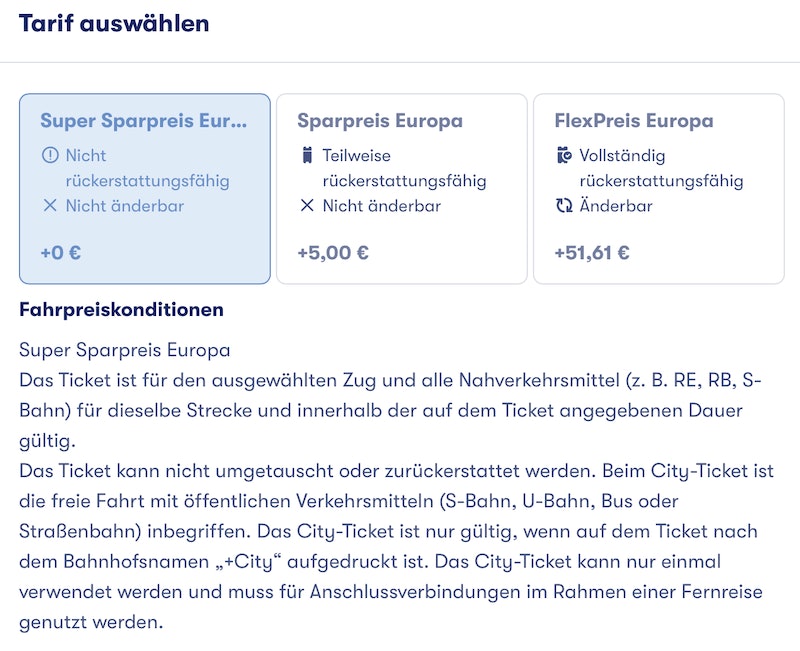Click the fully refundable icon in FlexPreis Europa

pos(564,156)
